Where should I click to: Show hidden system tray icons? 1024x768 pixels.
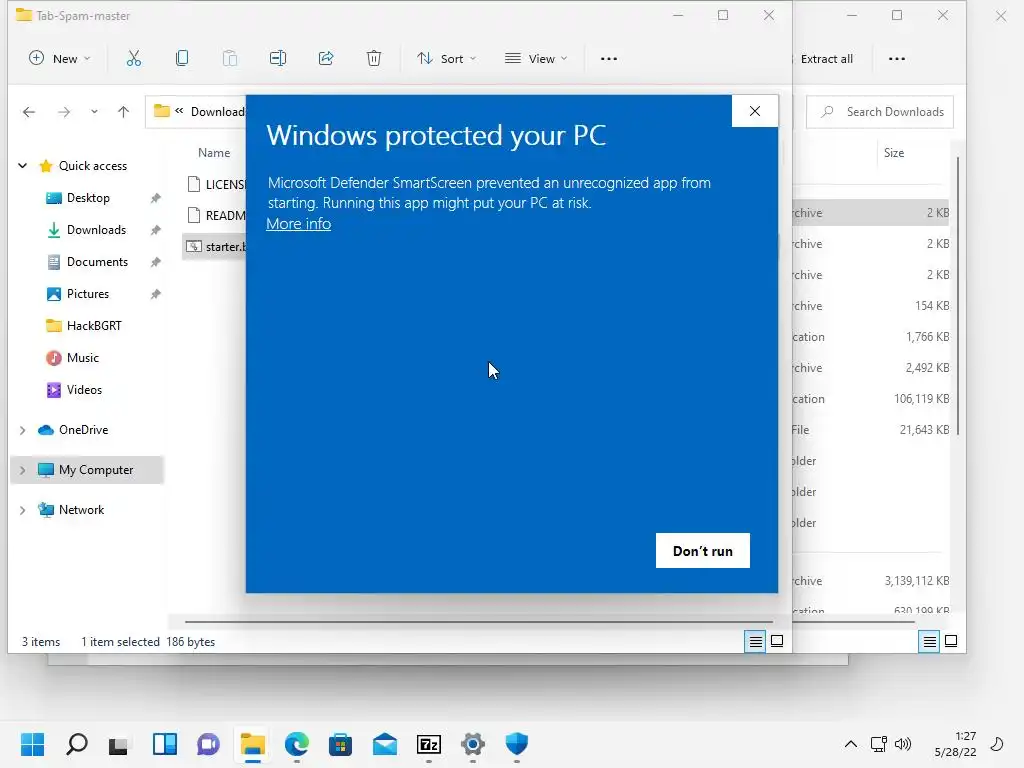[x=851, y=744]
